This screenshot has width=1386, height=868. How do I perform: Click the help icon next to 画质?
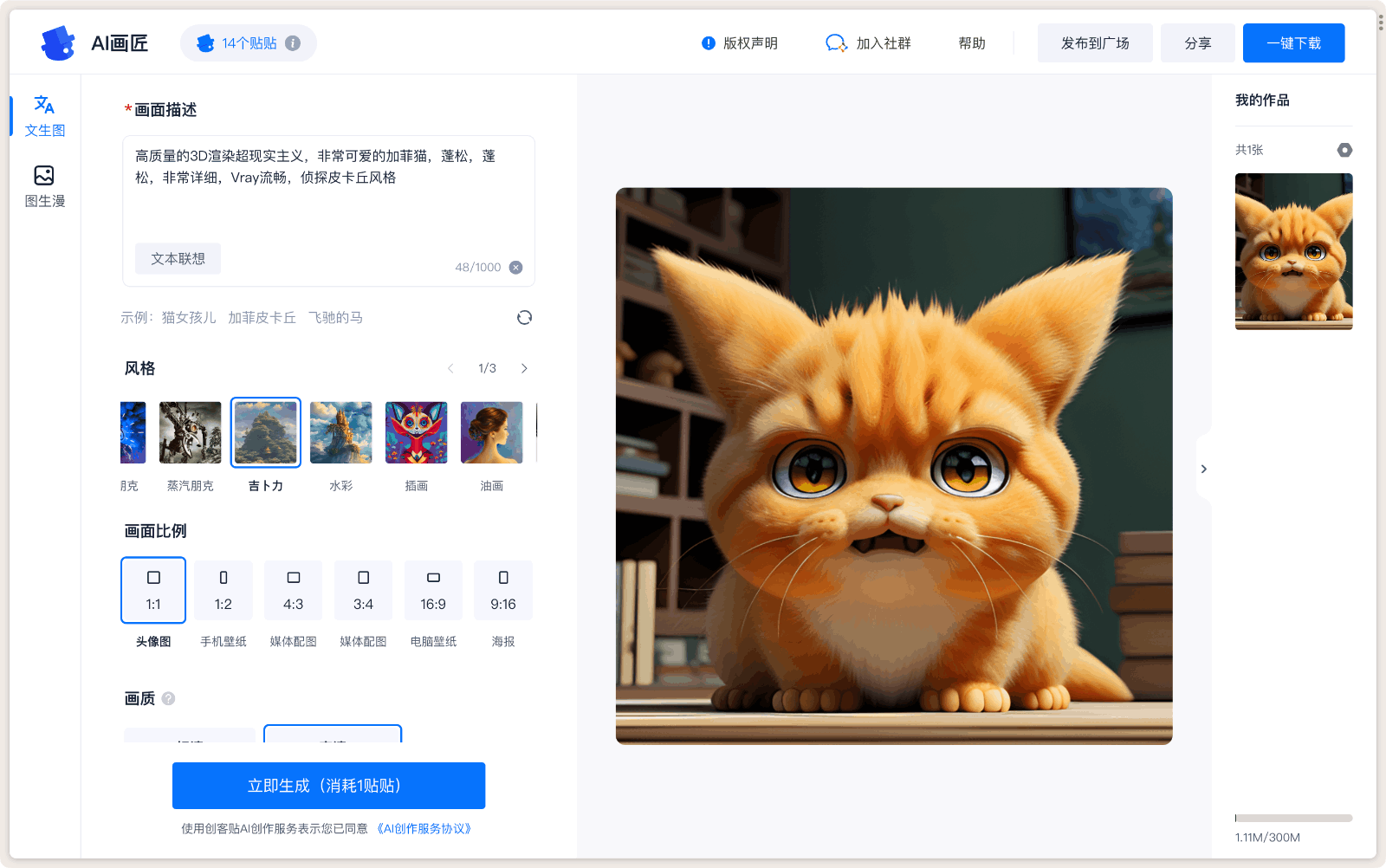point(169,698)
